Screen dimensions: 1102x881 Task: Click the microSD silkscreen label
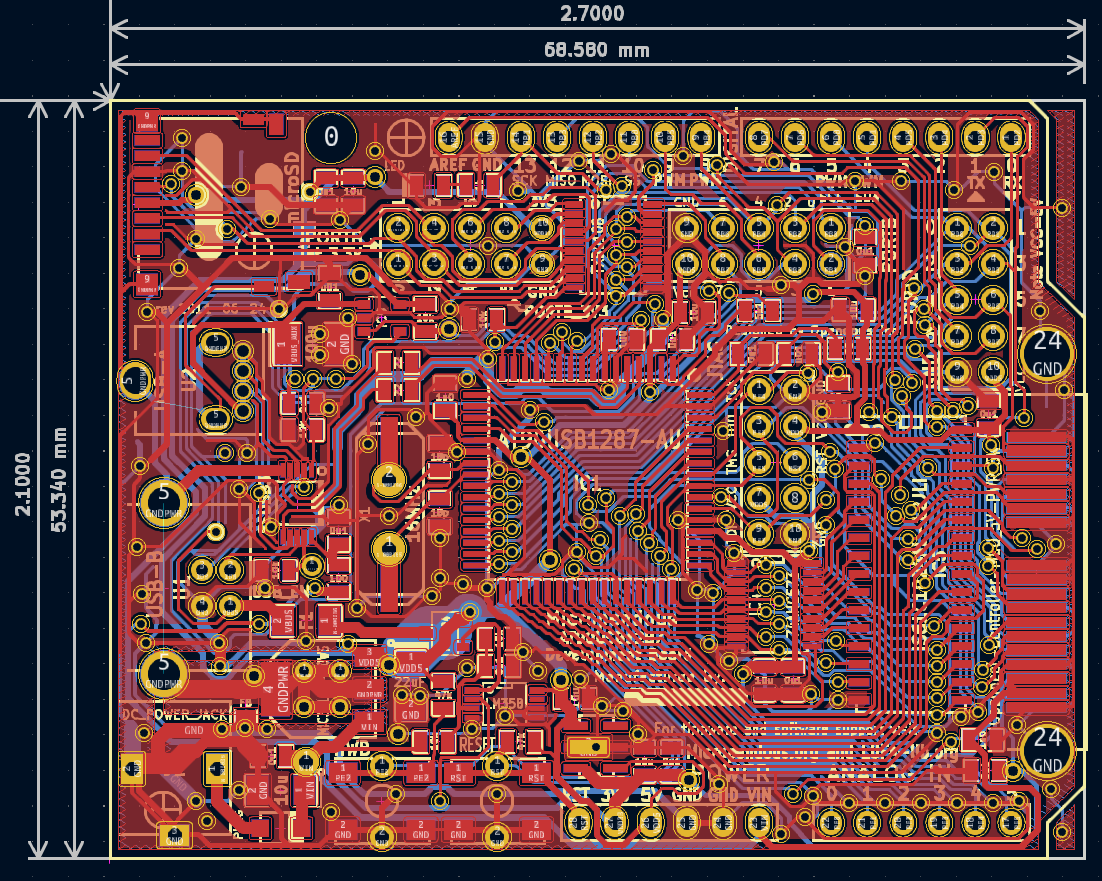click(292, 188)
